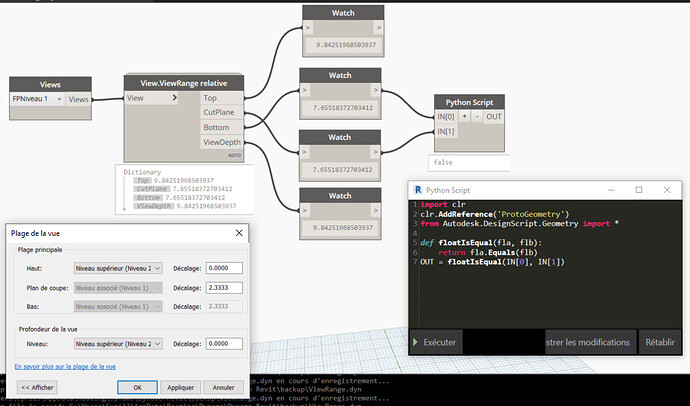Click the Rétablir button
This screenshot has height=406, width=690.
(660, 342)
